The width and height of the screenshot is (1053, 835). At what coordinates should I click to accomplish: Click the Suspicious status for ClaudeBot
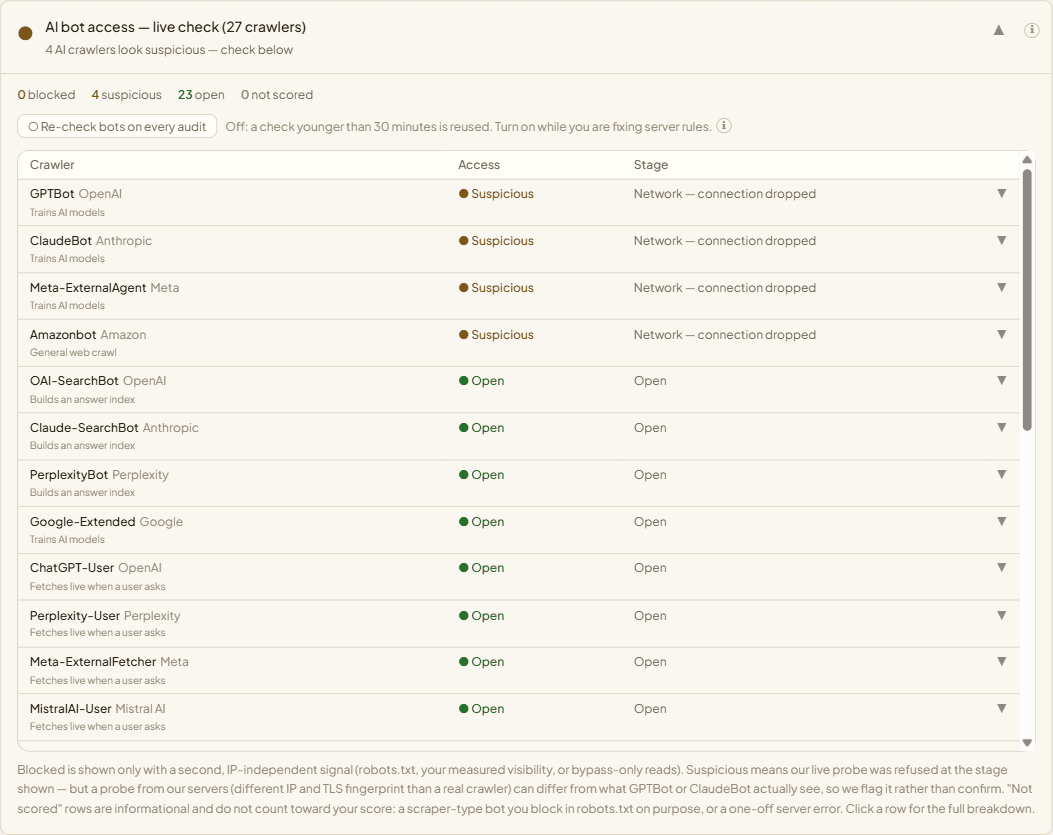[x=496, y=240]
